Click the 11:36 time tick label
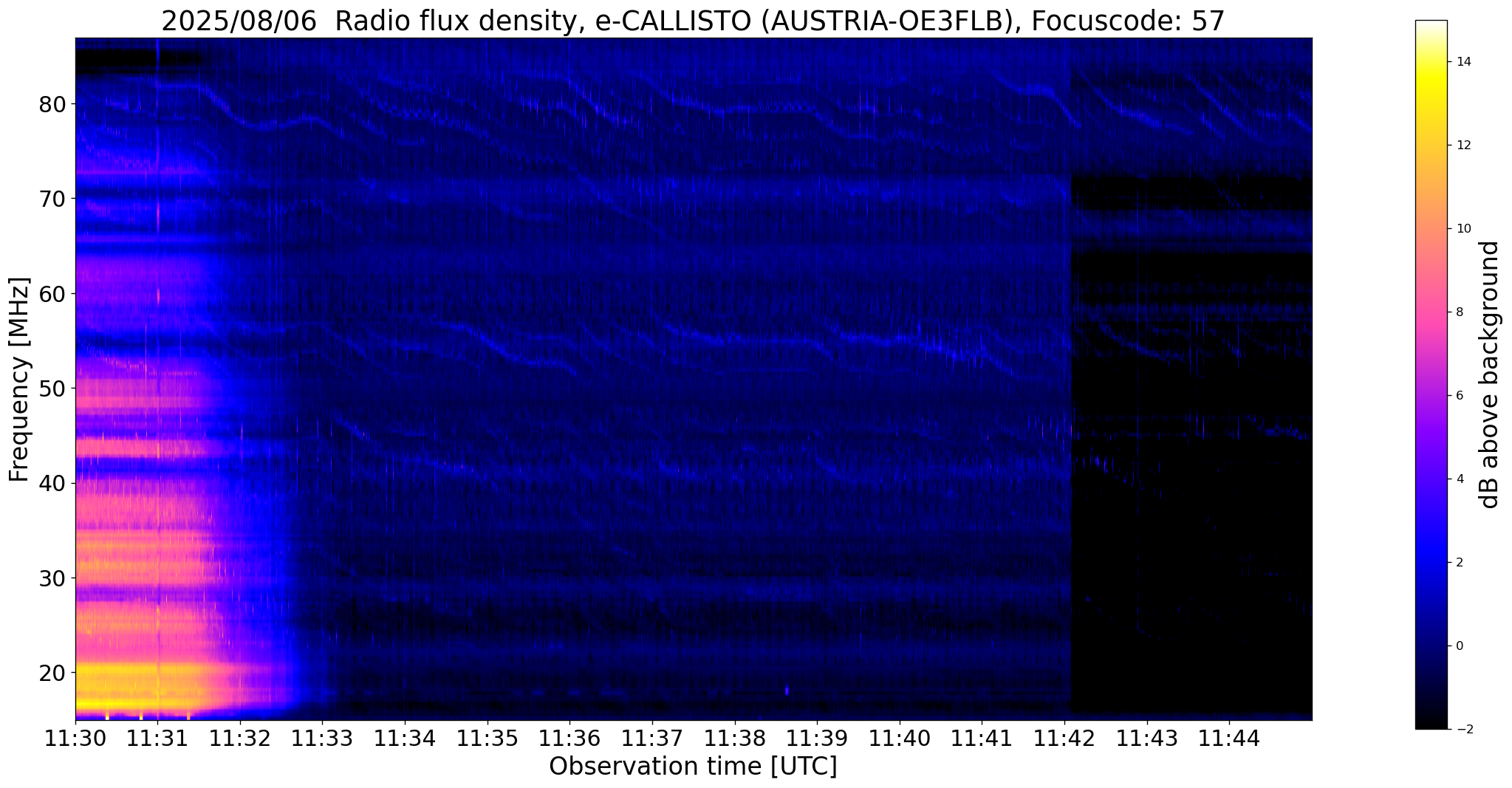Image resolution: width=1512 pixels, height=788 pixels. click(x=569, y=738)
